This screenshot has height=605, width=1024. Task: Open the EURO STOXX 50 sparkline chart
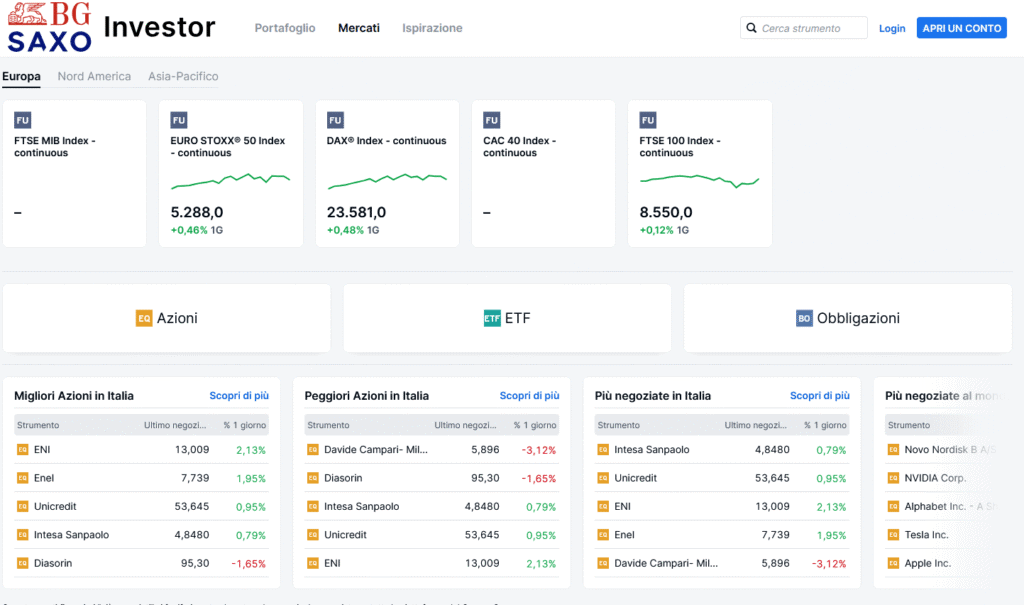pos(231,180)
